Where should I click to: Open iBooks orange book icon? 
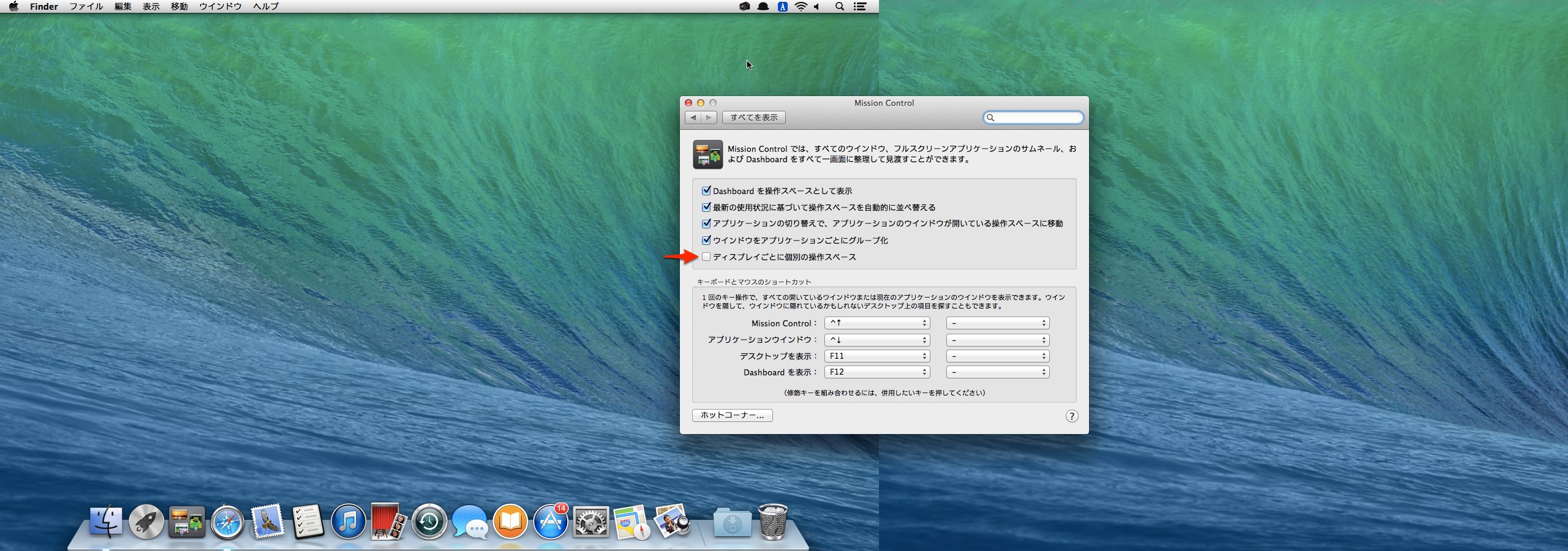pos(510,522)
